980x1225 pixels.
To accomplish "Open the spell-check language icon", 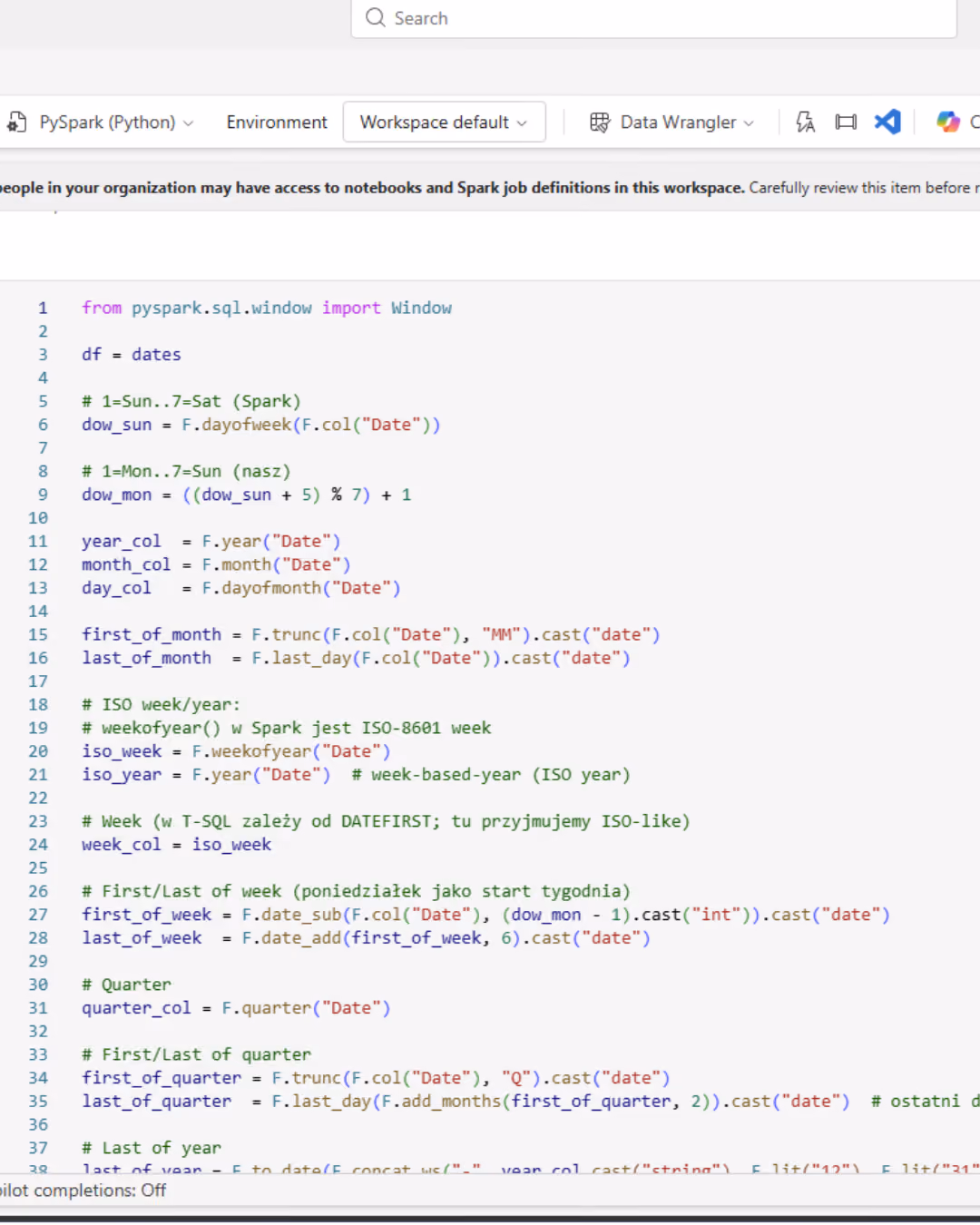I will pos(805,122).
